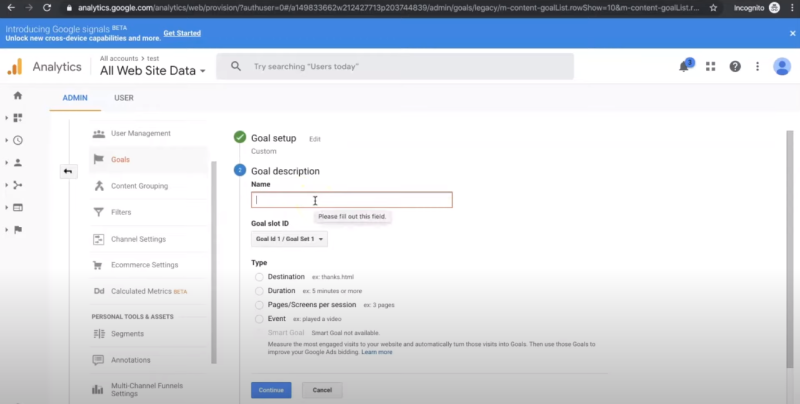Click the back arrow button in admin column
The height and width of the screenshot is (404, 800).
click(x=68, y=171)
